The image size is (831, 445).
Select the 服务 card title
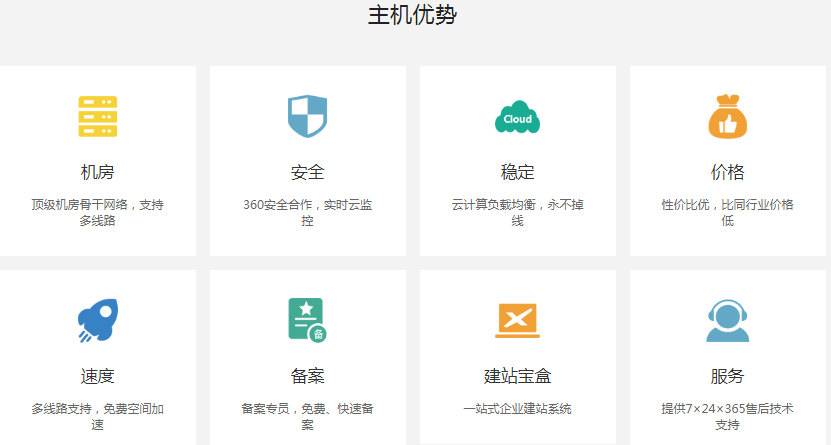(728, 376)
